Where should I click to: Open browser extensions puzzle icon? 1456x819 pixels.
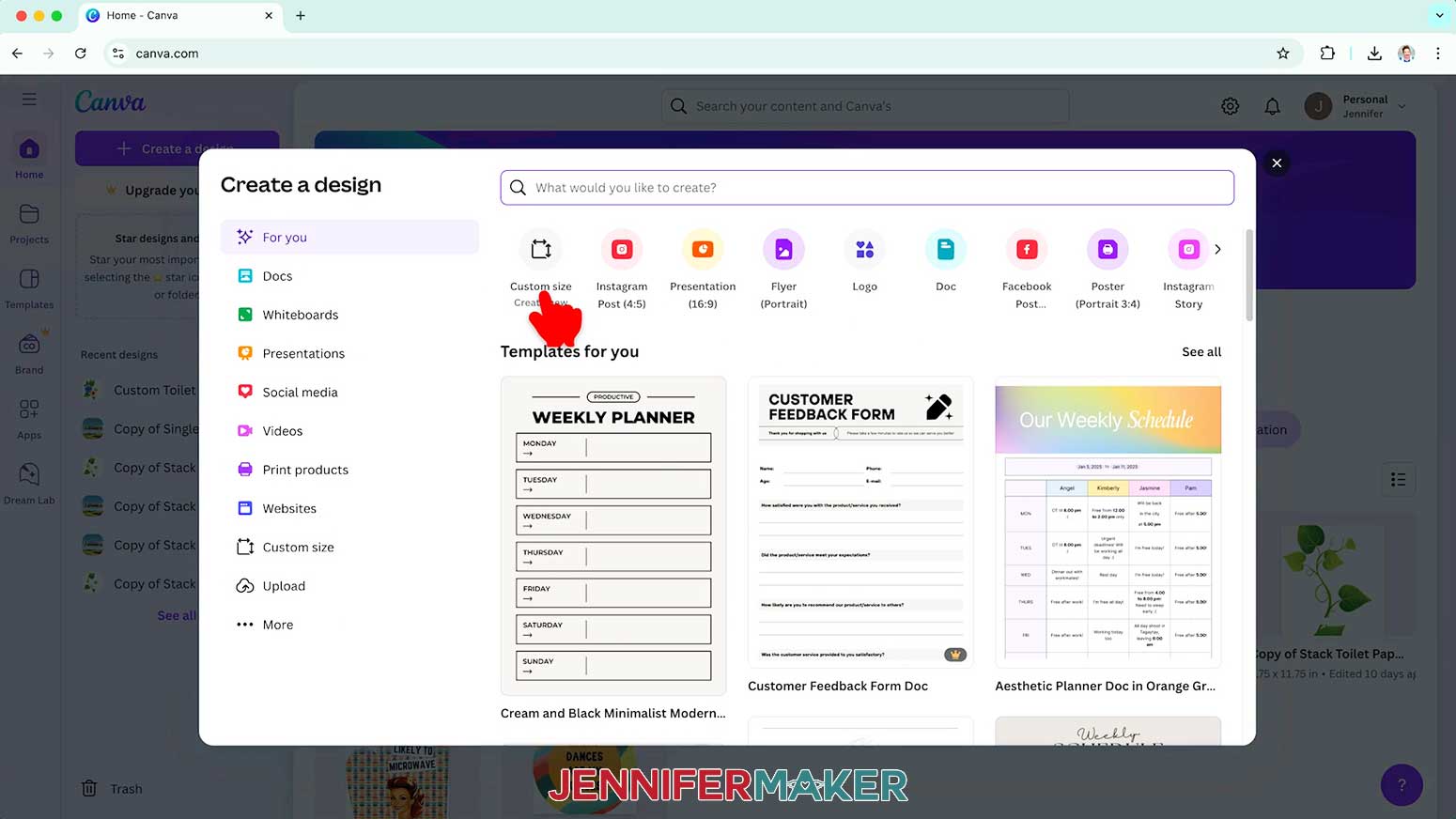pyautogui.click(x=1327, y=54)
